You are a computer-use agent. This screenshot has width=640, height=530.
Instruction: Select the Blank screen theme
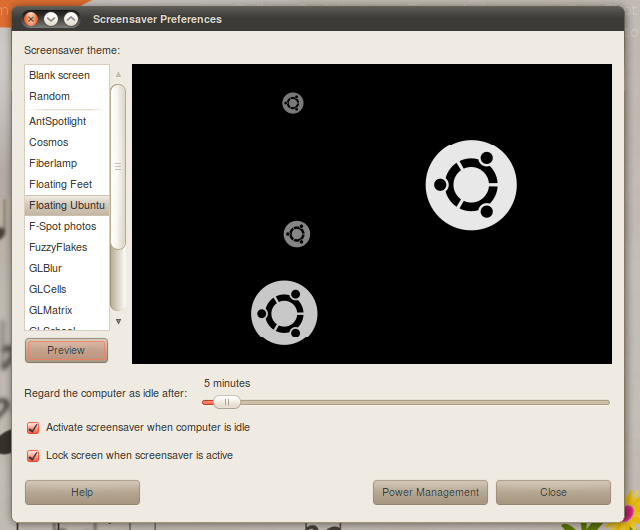(67, 76)
